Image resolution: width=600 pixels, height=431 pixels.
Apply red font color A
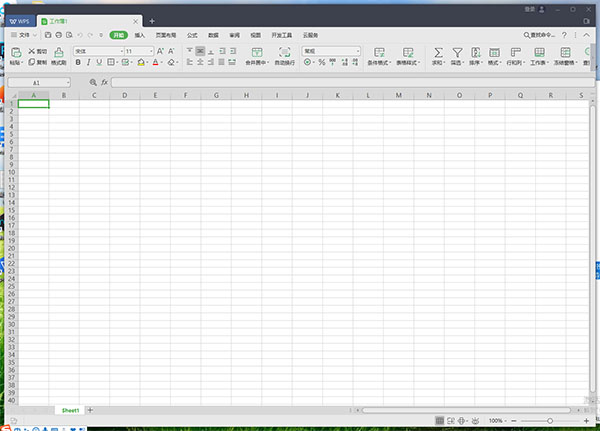point(155,62)
